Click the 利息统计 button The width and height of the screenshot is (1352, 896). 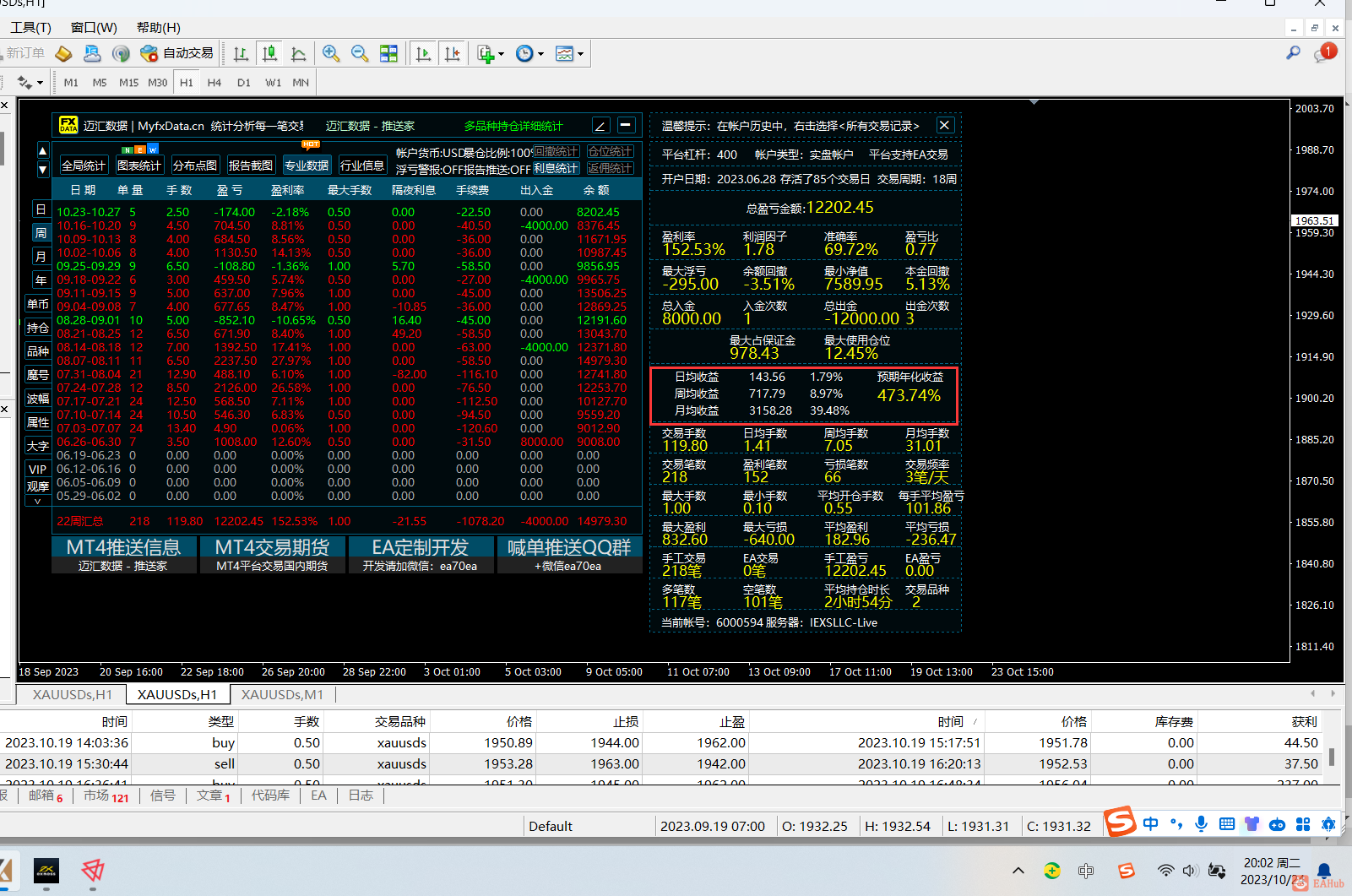556,169
